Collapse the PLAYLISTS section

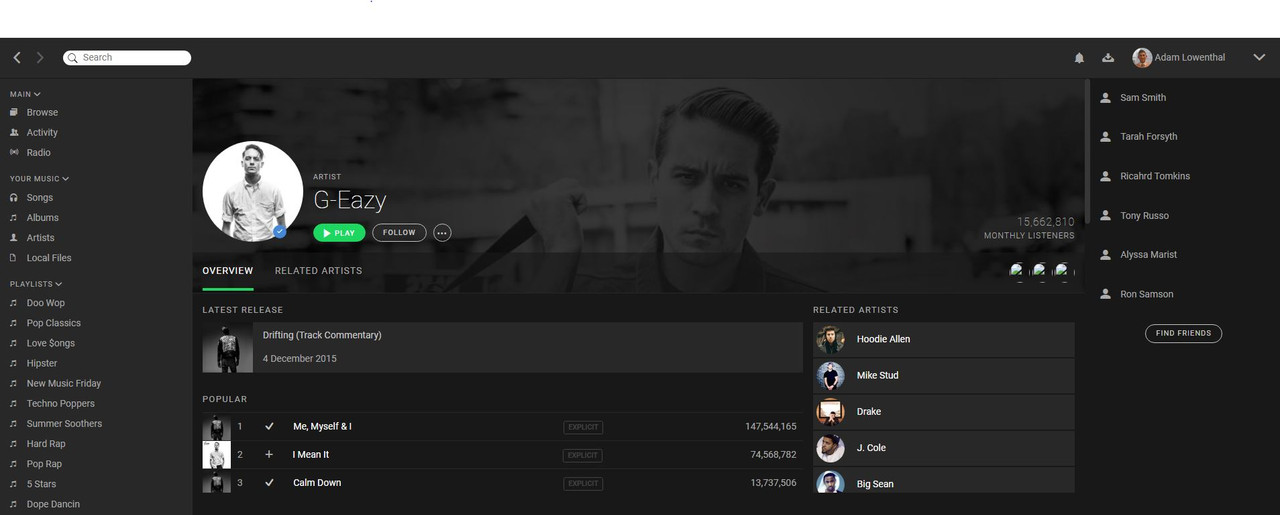(36, 284)
